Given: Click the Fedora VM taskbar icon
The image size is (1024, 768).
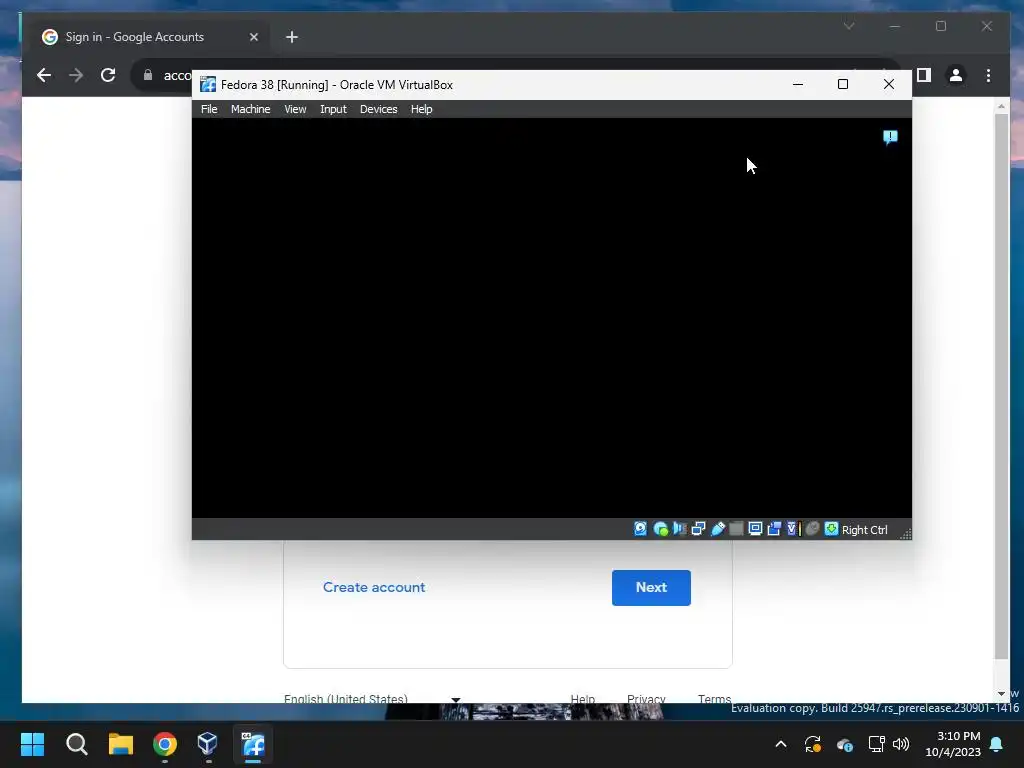Looking at the screenshot, I should tap(253, 744).
